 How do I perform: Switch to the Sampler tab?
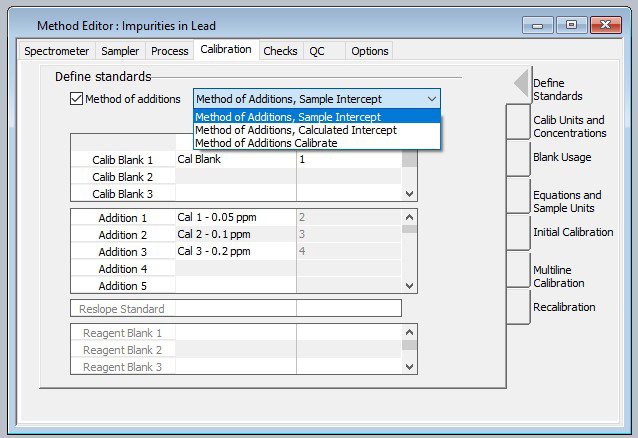[120, 51]
